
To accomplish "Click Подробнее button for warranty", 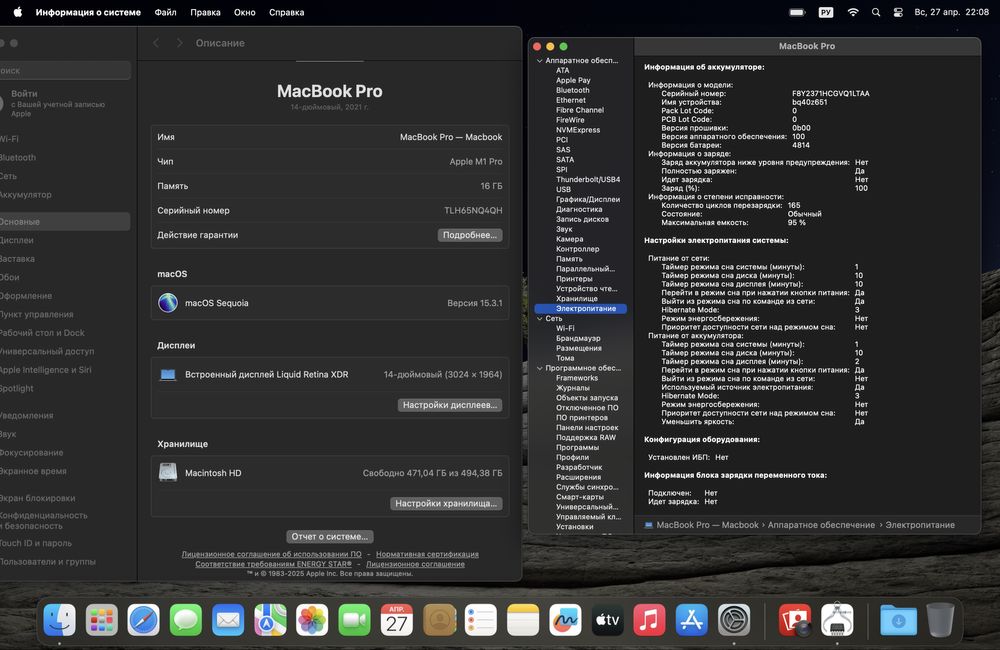I will [x=470, y=235].
